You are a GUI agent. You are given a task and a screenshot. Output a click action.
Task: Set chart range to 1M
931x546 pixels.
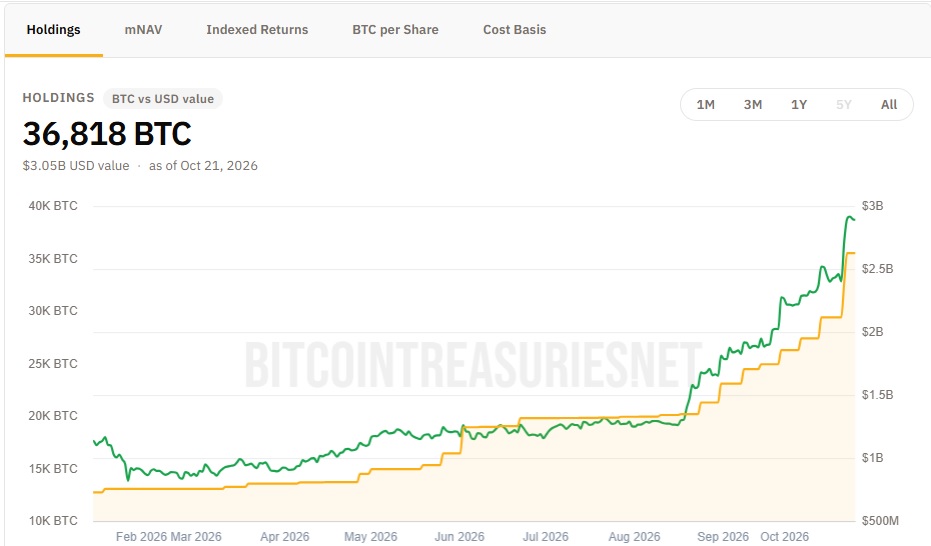705,105
